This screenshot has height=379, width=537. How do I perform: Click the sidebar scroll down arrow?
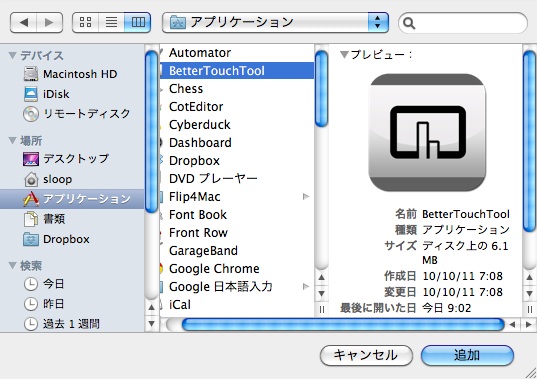coord(151,323)
